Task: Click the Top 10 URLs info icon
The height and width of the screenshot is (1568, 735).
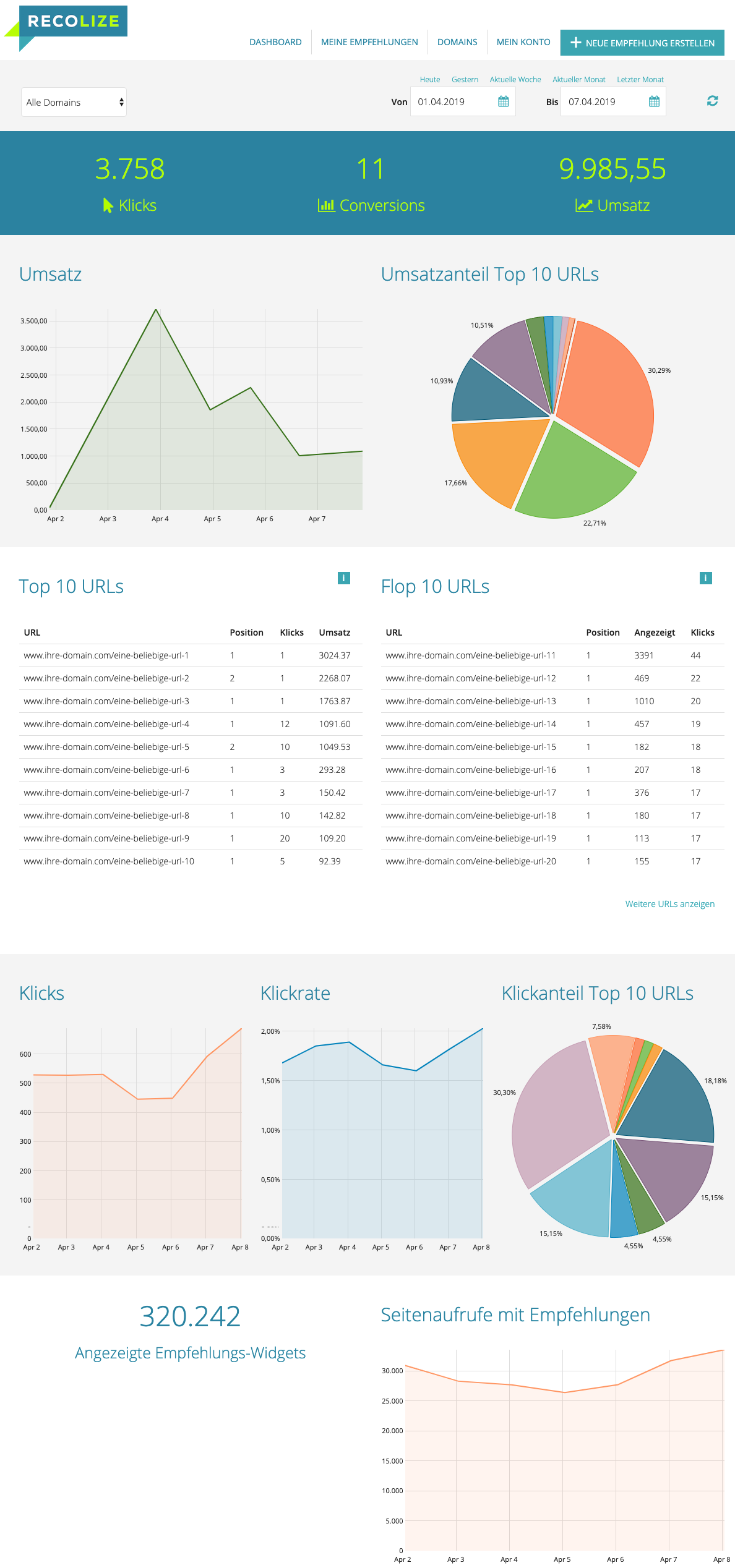Action: pyautogui.click(x=344, y=578)
